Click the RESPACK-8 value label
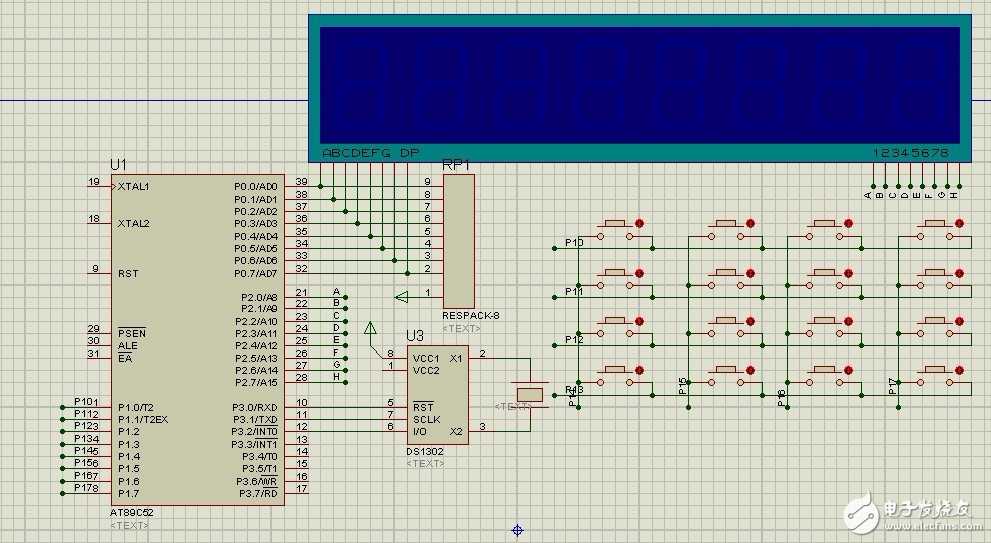The width and height of the screenshot is (991, 543). (470, 315)
